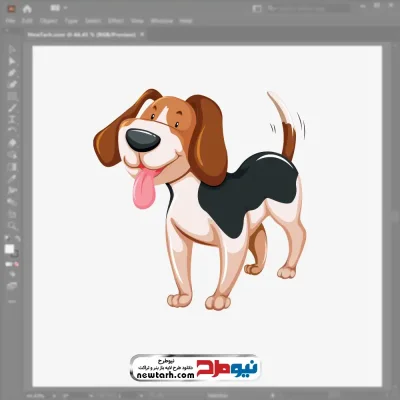Expand the Edit Toolbar ellipsis
The width and height of the screenshot is (400, 400).
coord(12,301)
